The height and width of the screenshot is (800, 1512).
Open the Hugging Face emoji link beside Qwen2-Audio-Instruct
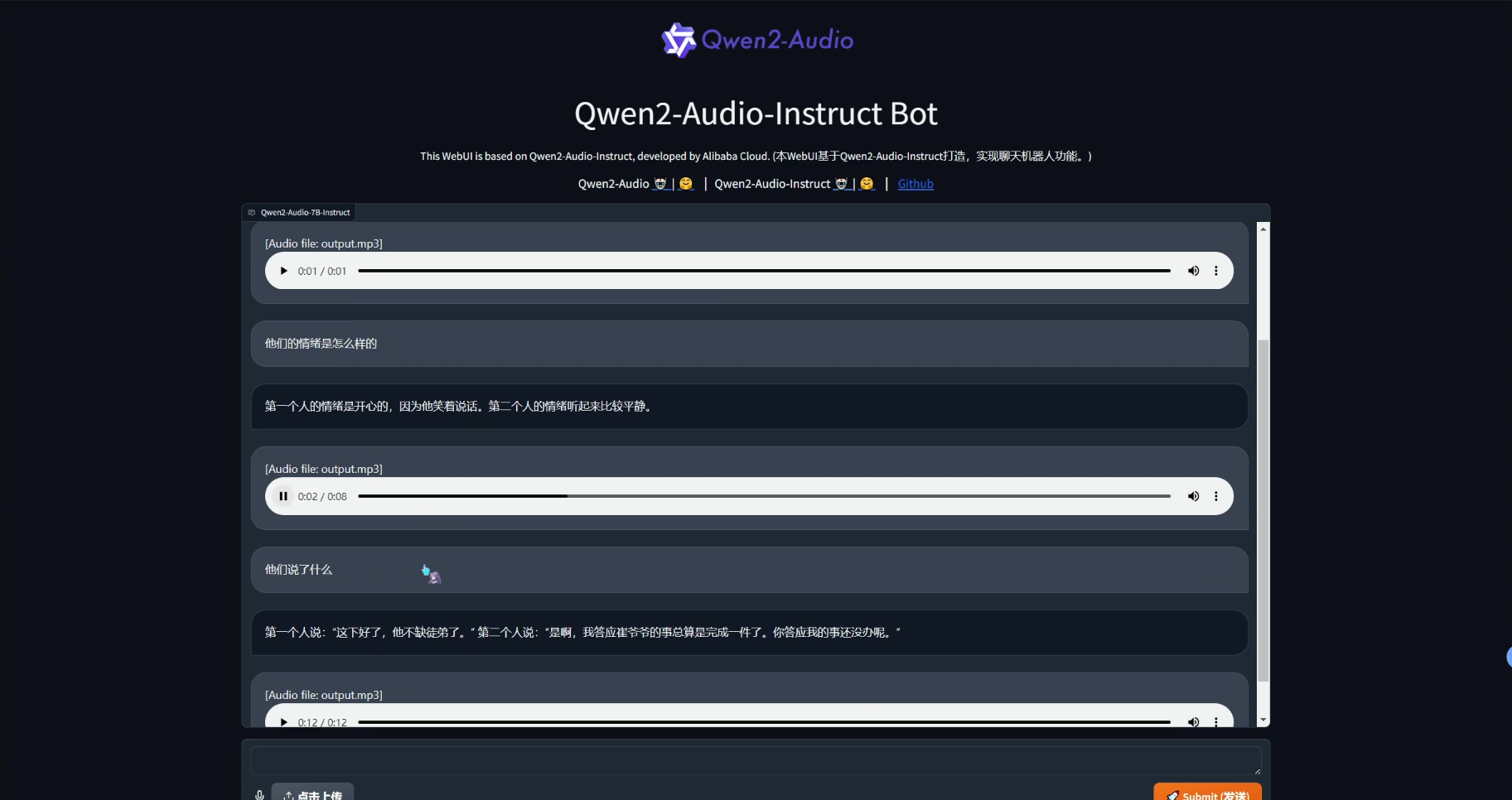[x=867, y=184]
